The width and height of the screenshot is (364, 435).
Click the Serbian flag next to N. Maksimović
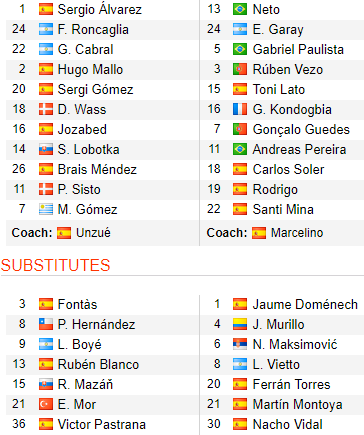[x=240, y=344]
